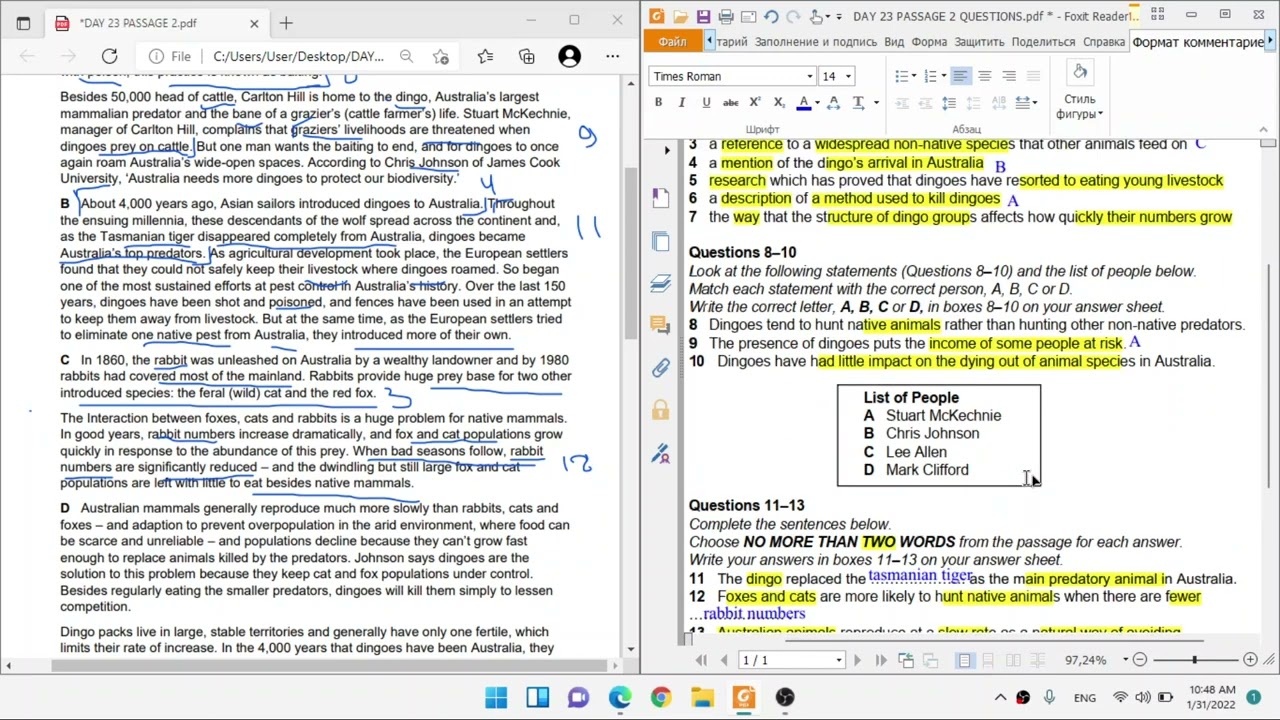Open the Foxit digital signatures panel

tap(660, 454)
